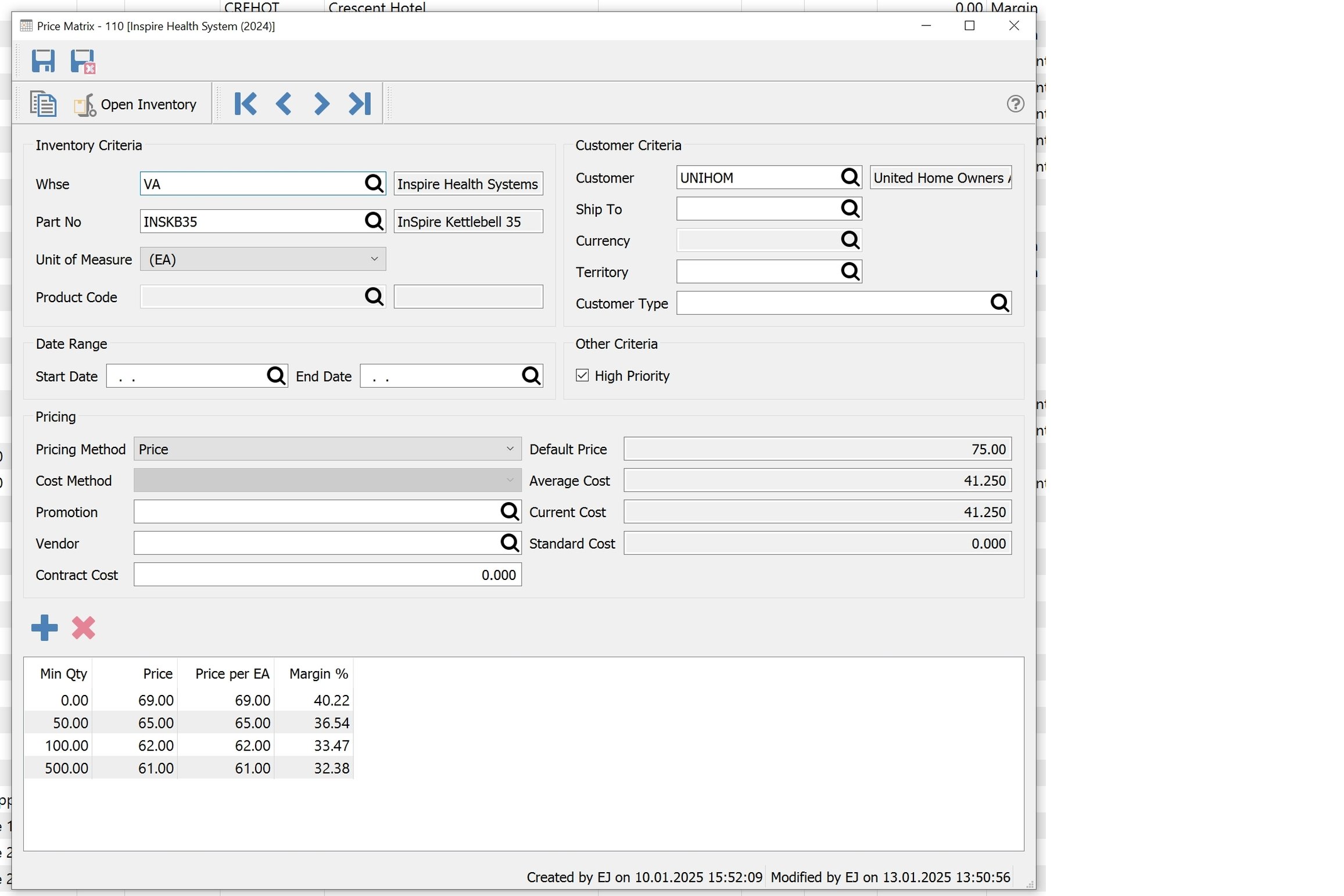Click the Contract Cost field

pos(328,574)
